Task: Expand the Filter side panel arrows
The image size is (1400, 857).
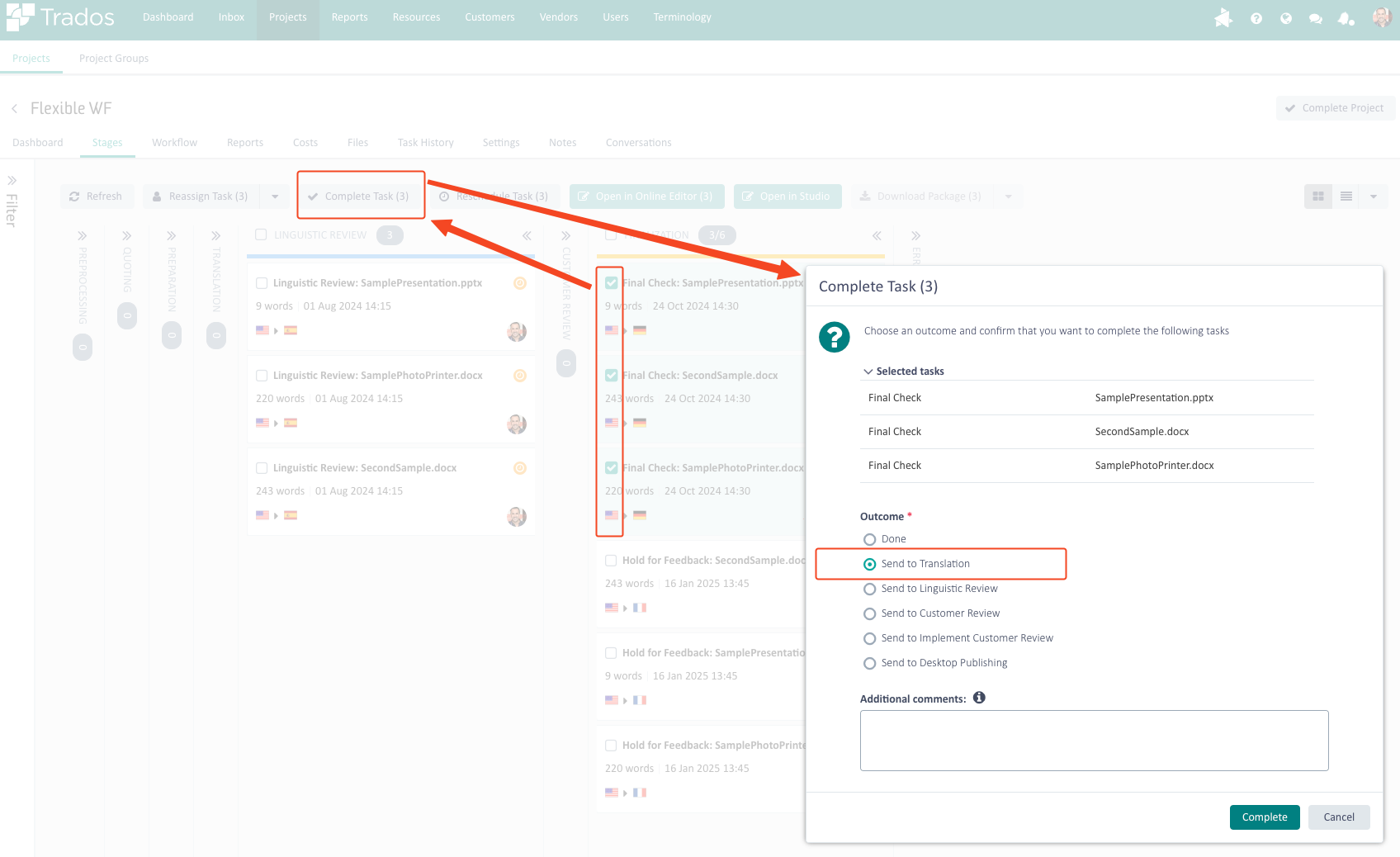Action: 12,180
